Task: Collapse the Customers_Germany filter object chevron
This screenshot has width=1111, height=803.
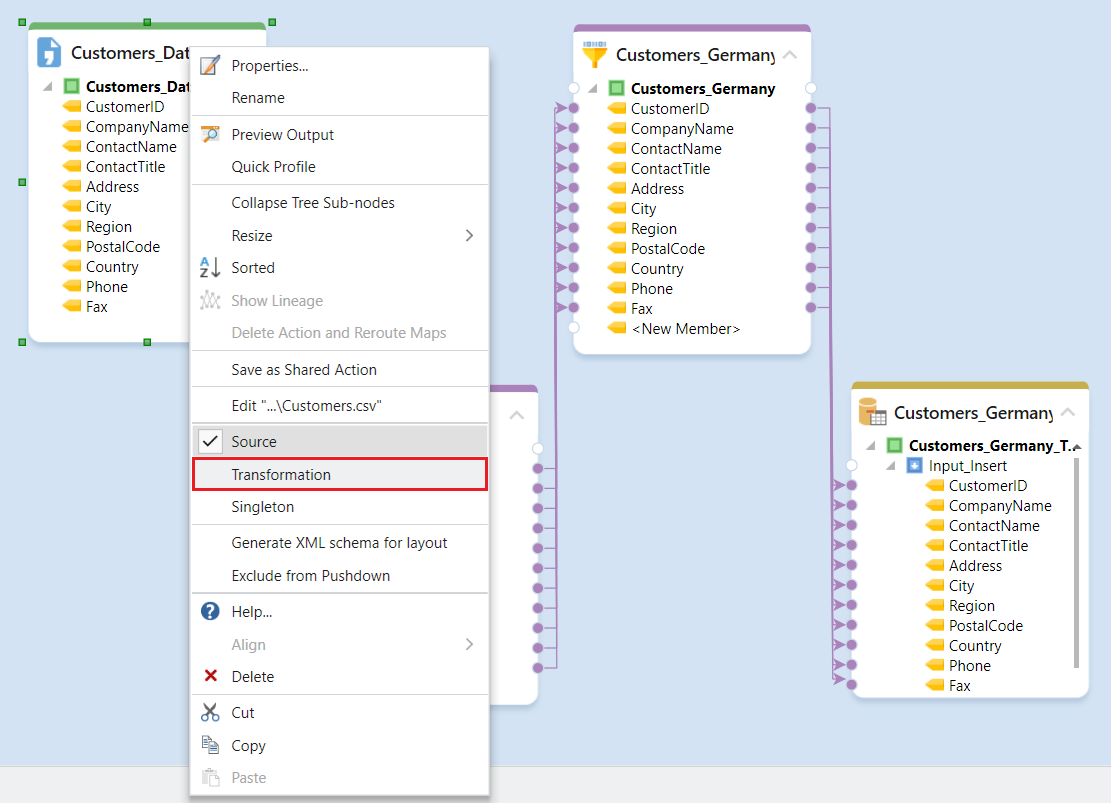Action: pyautogui.click(x=790, y=55)
